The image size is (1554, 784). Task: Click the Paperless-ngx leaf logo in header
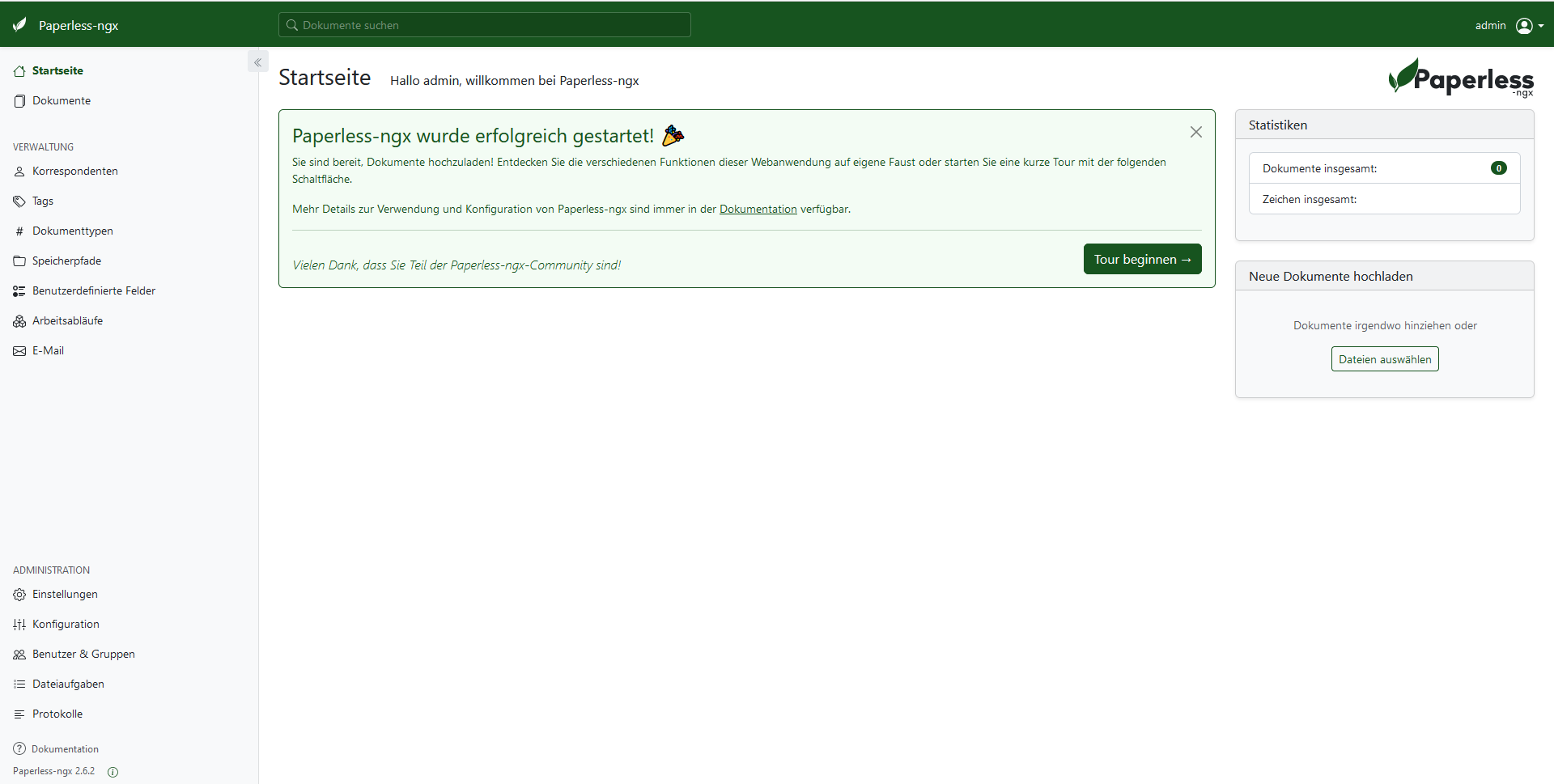point(20,25)
